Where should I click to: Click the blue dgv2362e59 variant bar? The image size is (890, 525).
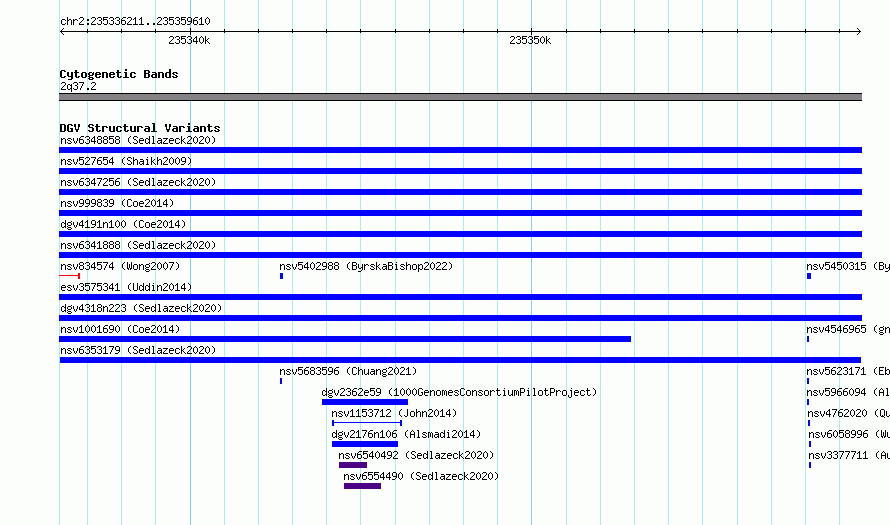coord(365,402)
